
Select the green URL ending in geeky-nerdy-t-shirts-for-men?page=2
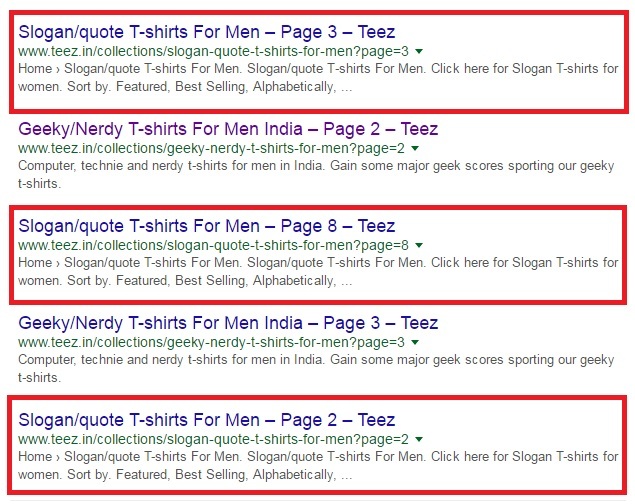point(211,149)
